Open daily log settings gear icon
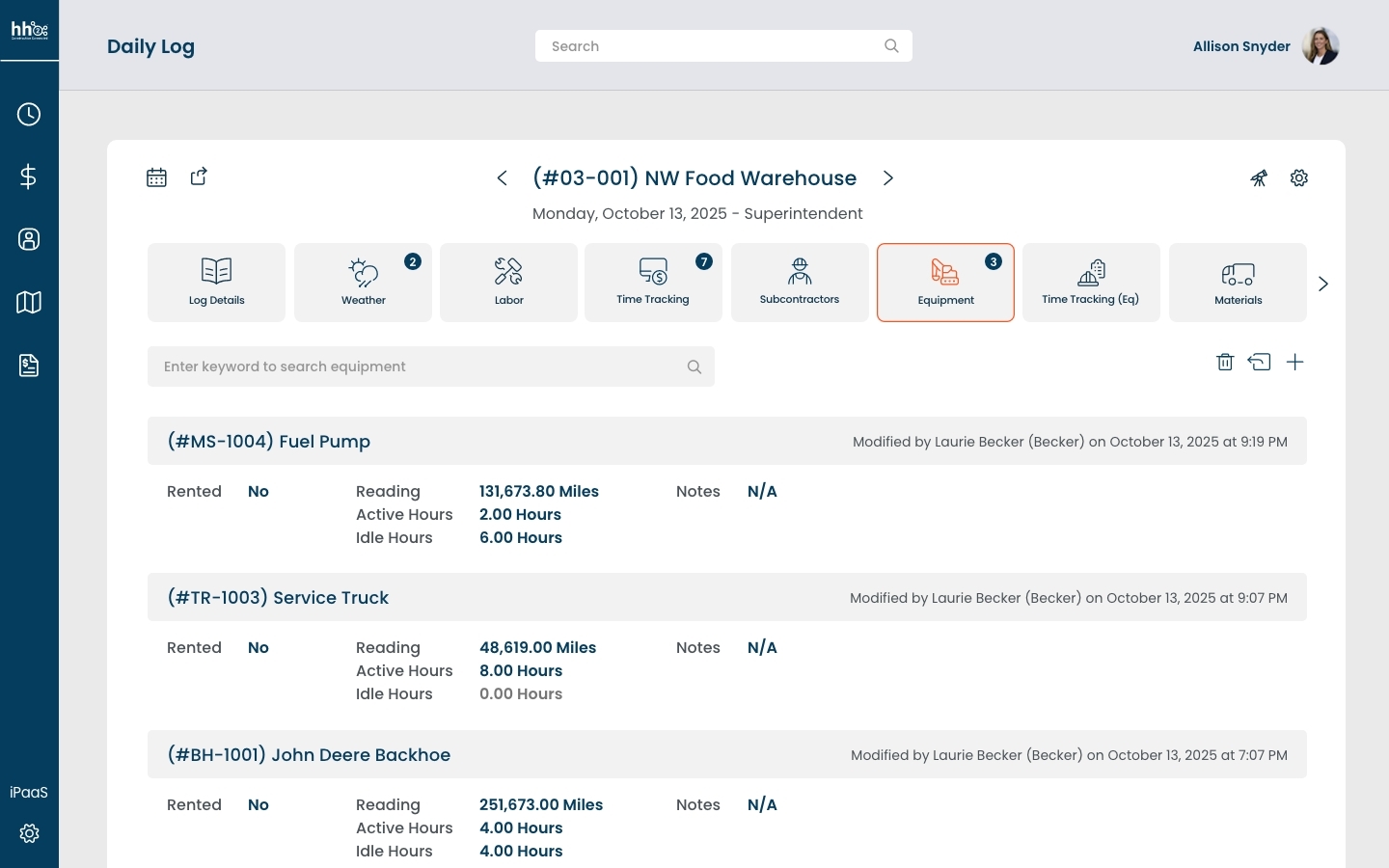This screenshot has width=1389, height=868. point(1299,178)
